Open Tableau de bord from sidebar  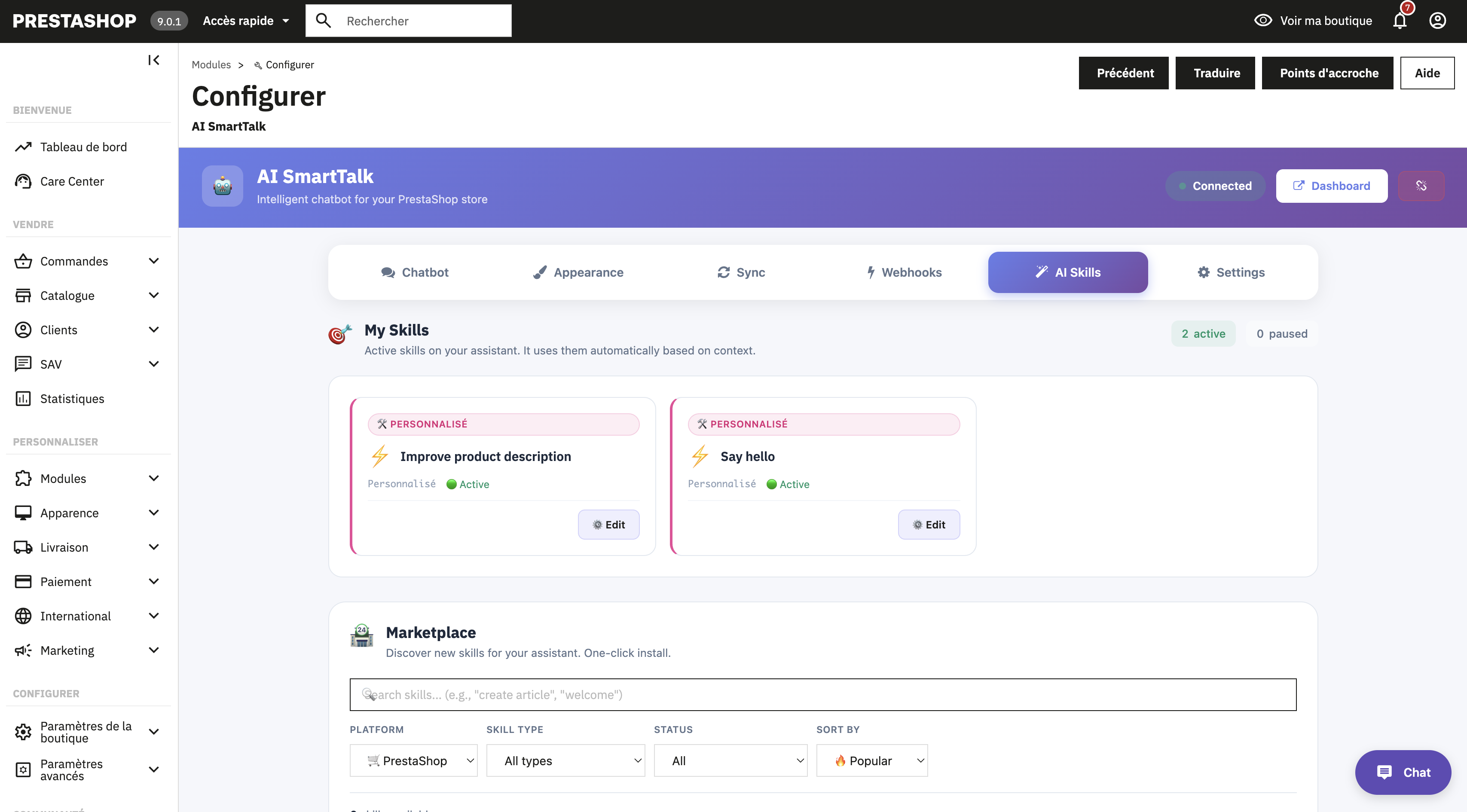pyautogui.click(x=83, y=147)
